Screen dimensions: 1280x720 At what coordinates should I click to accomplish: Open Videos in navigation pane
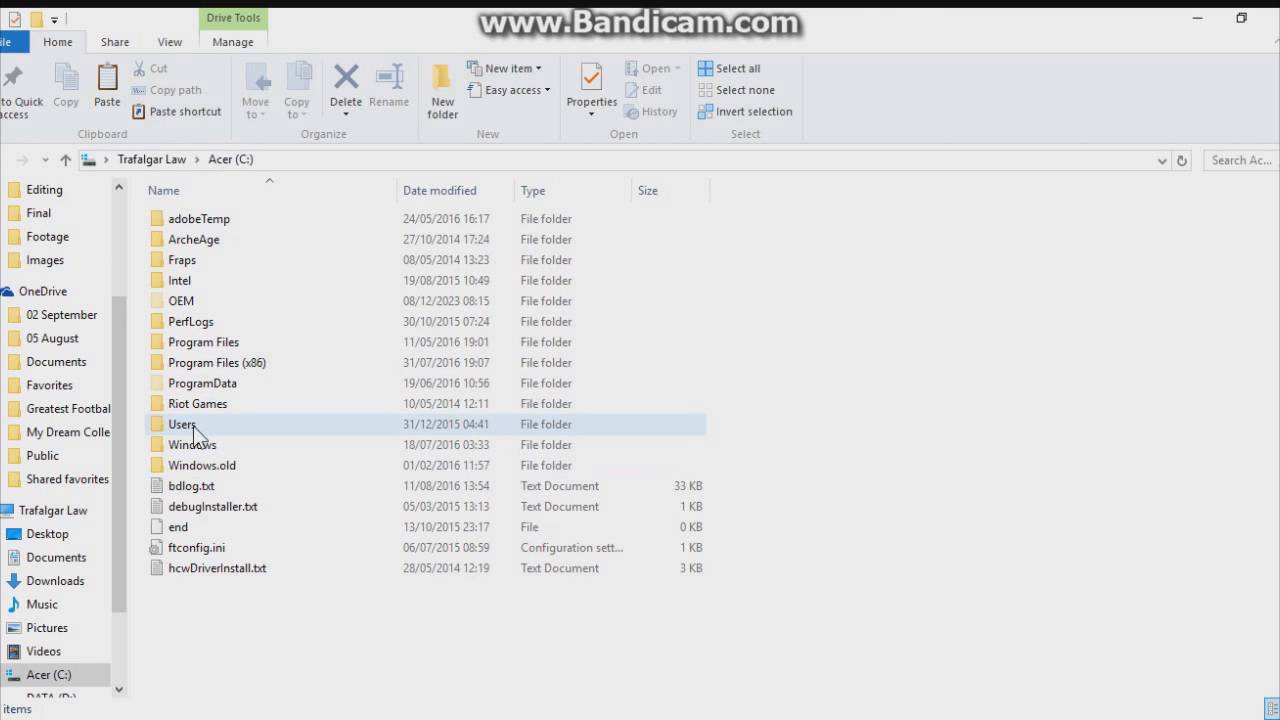pos(44,651)
